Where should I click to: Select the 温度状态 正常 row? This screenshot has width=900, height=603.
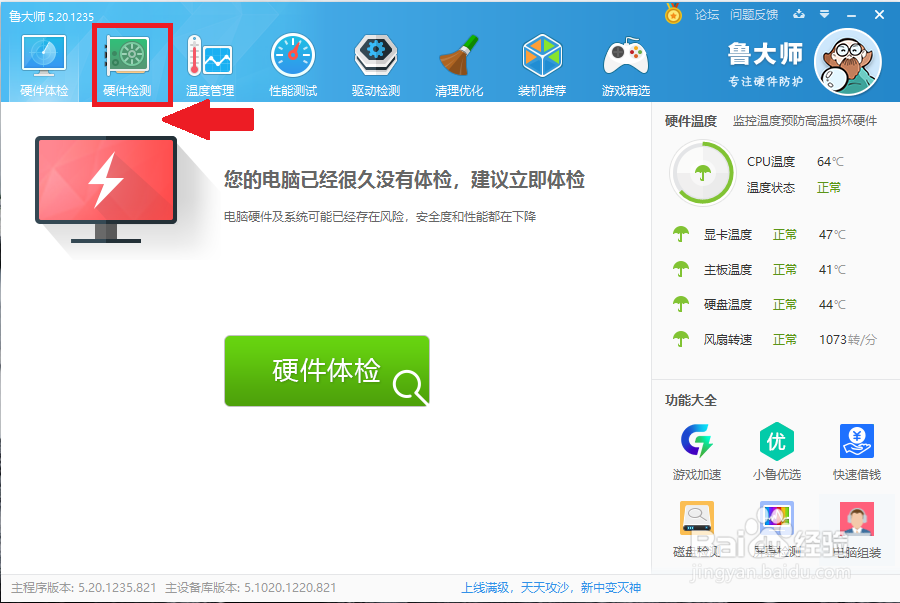[x=794, y=188]
